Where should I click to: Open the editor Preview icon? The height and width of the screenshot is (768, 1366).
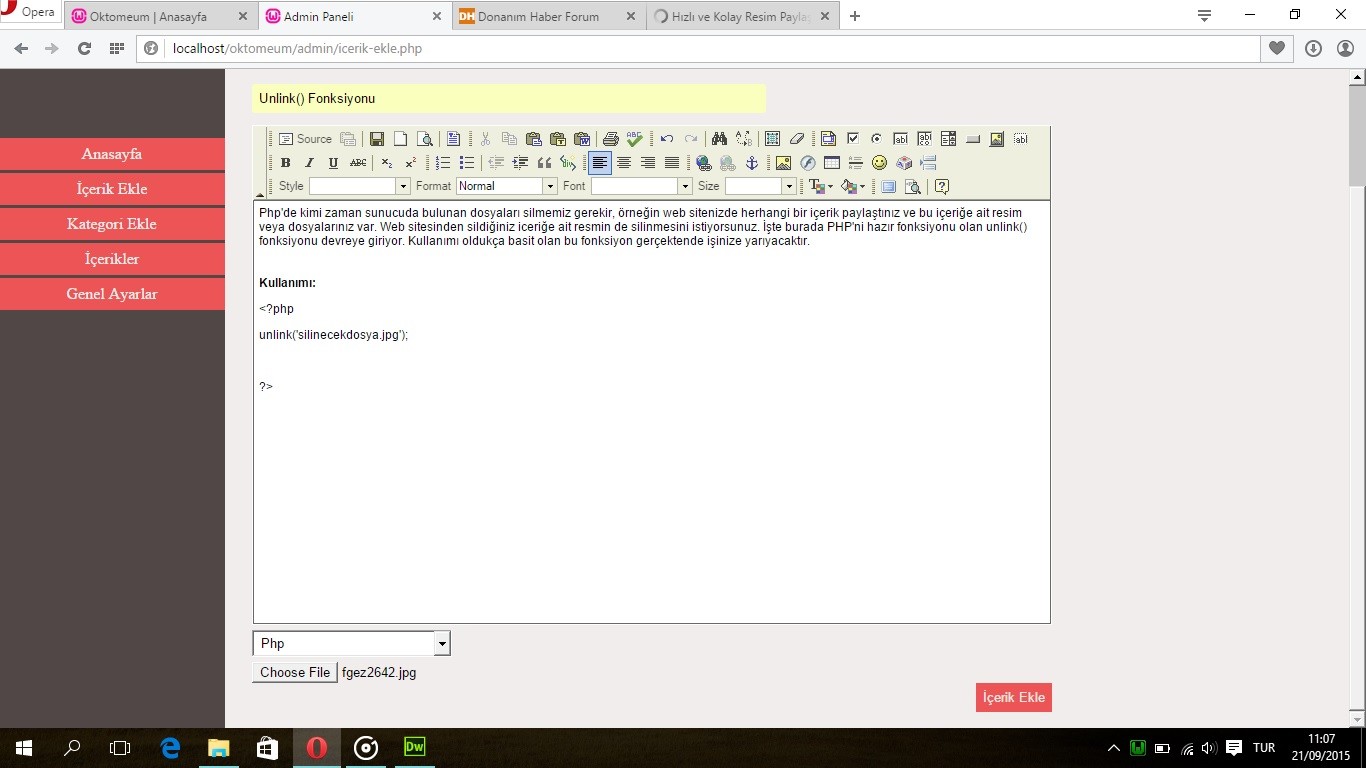point(425,139)
